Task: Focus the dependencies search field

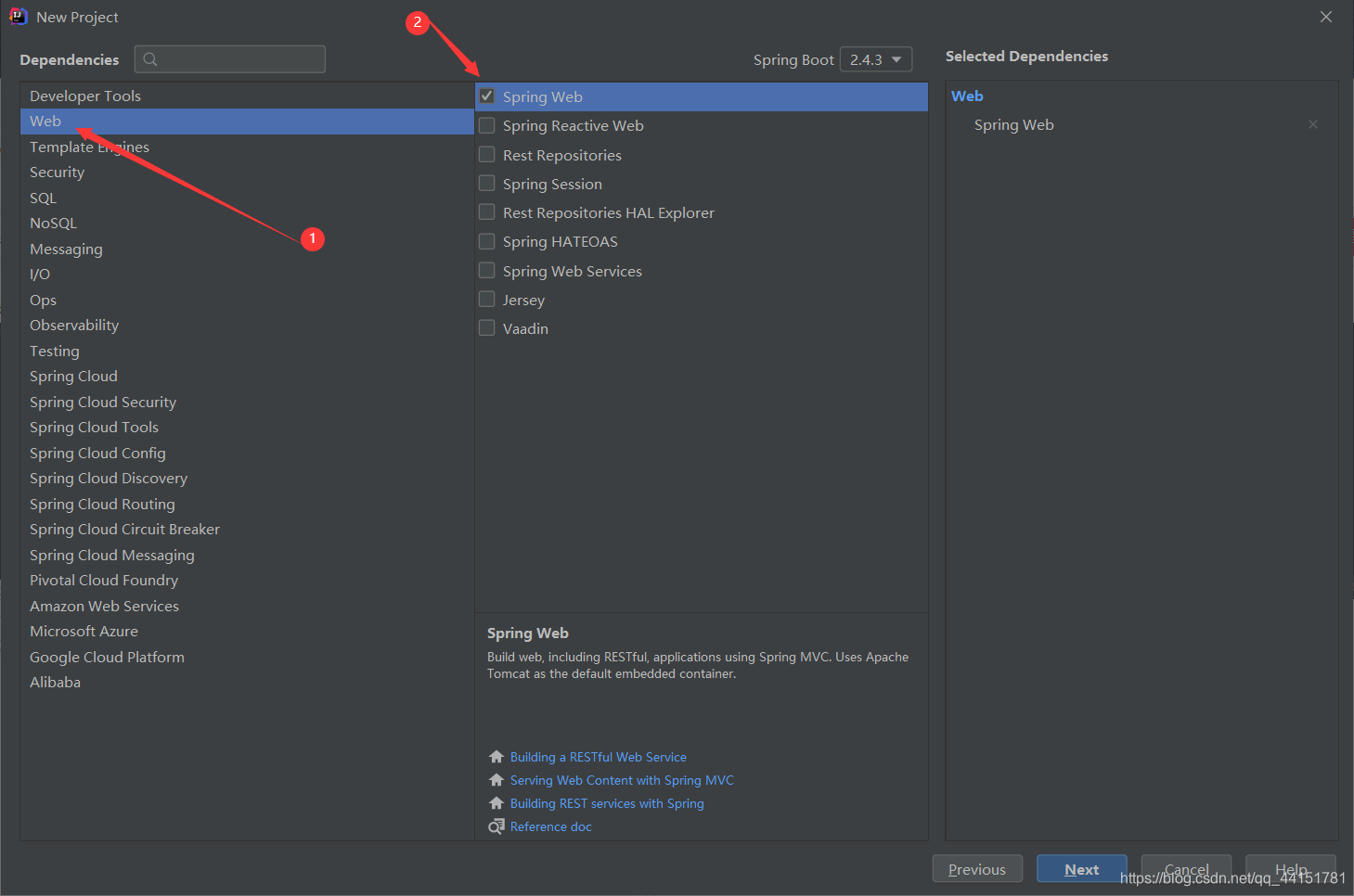Action: click(x=230, y=59)
